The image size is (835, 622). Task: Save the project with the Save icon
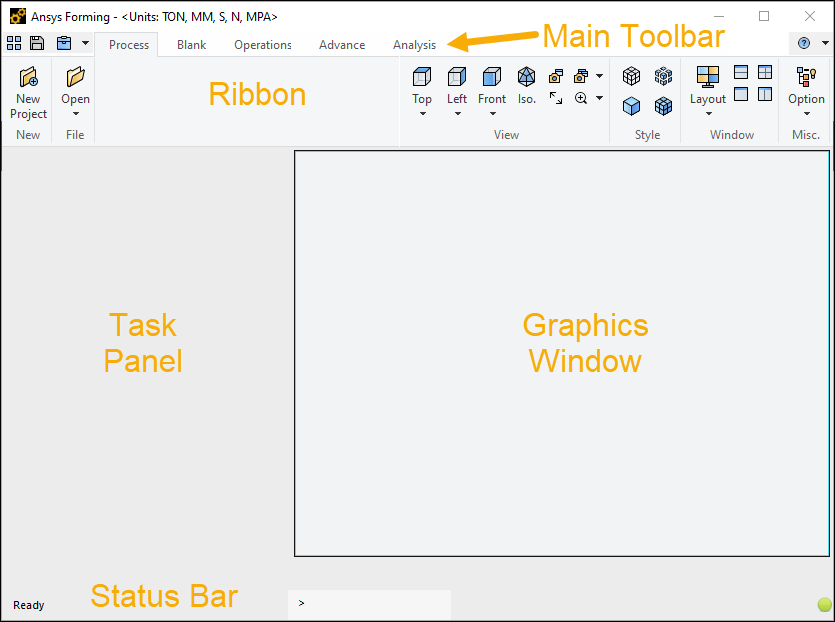tap(37, 43)
